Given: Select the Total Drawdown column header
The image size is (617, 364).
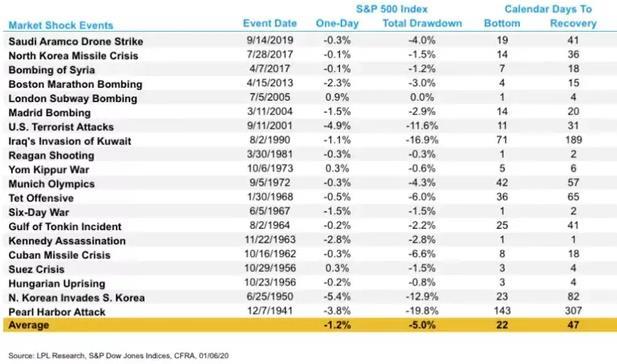Looking at the screenshot, I should pyautogui.click(x=422, y=23).
